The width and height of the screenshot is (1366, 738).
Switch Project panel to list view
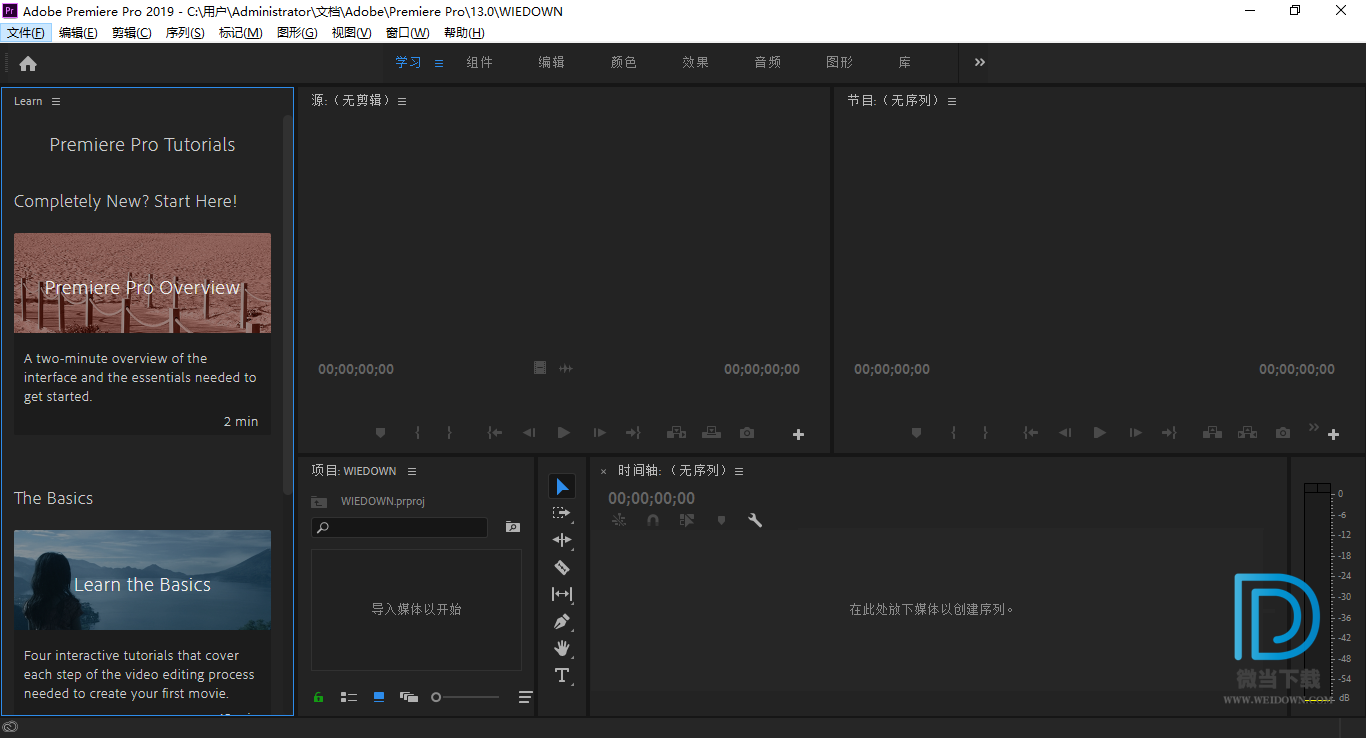click(349, 697)
